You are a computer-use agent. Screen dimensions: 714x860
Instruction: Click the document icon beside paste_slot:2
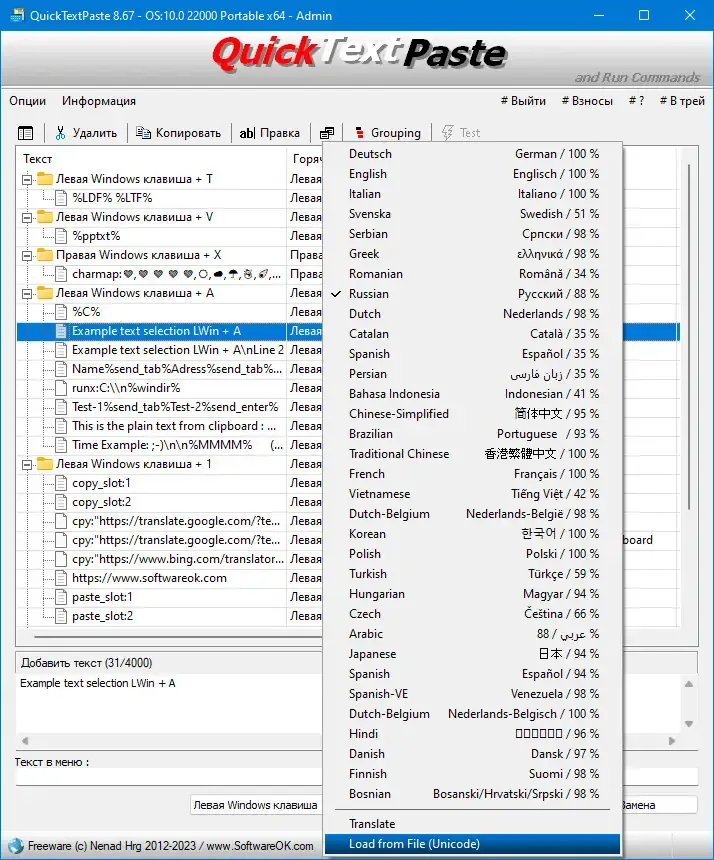pos(61,616)
